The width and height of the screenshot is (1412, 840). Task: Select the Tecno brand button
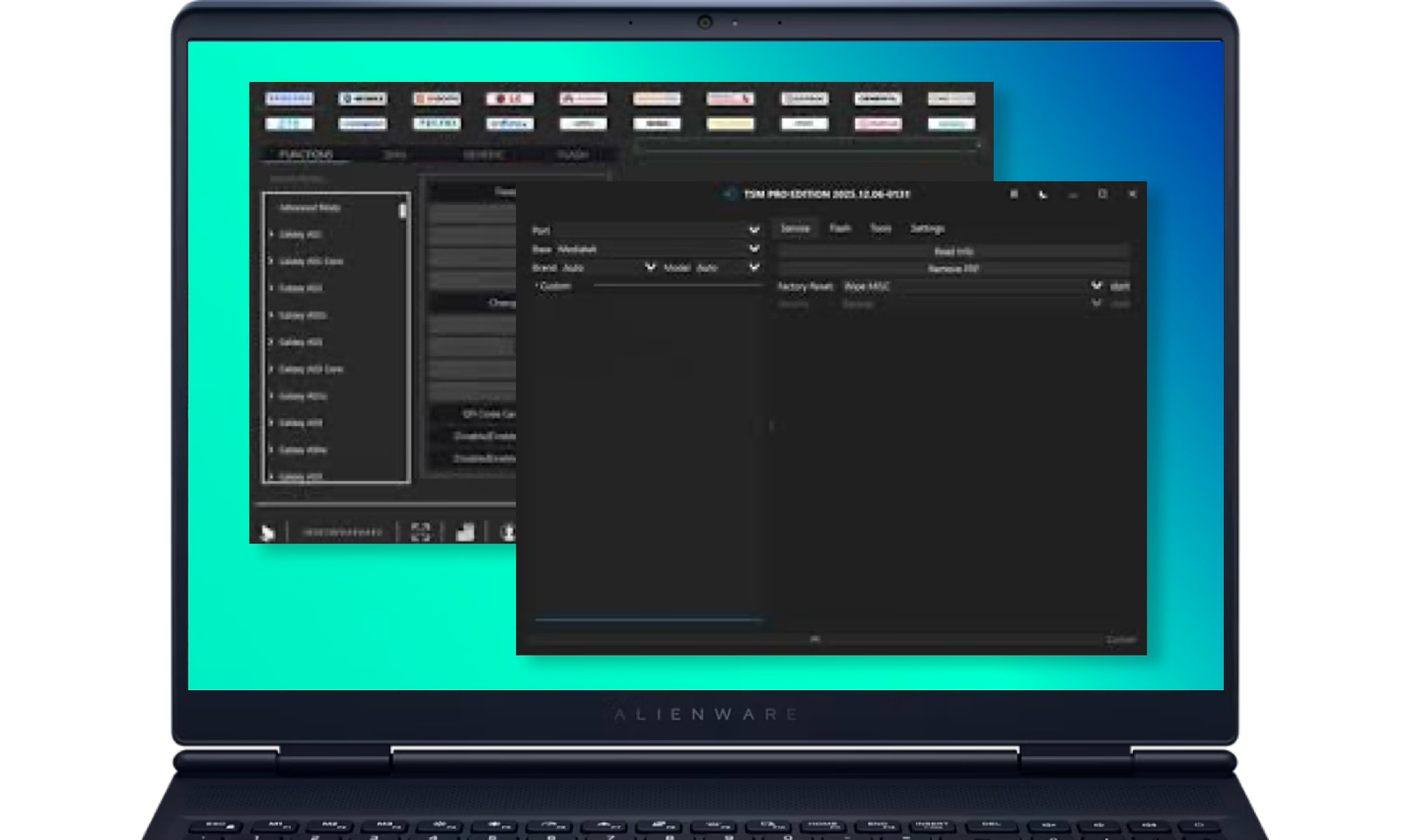coord(437,124)
